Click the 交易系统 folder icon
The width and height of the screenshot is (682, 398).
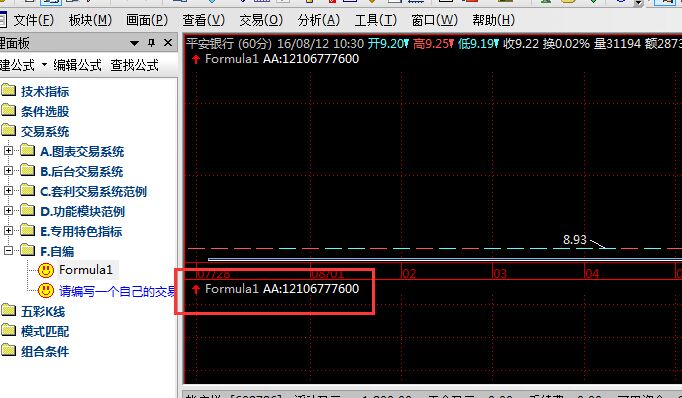[8, 130]
